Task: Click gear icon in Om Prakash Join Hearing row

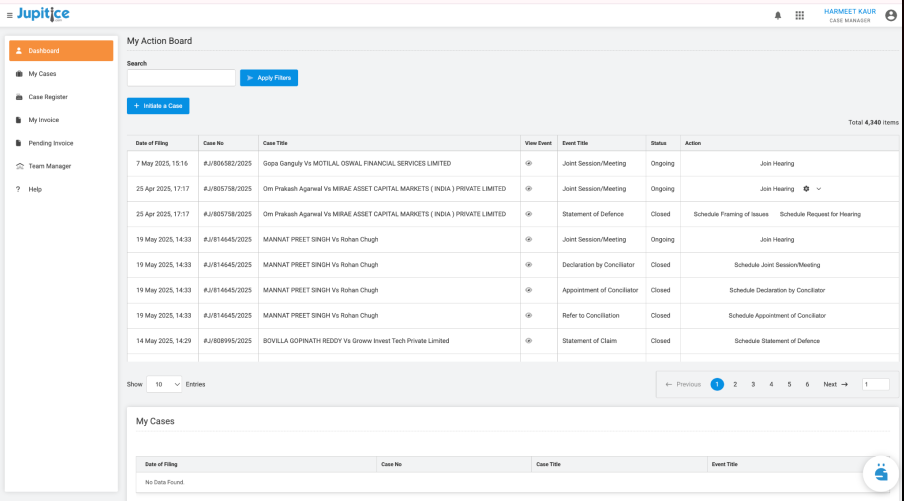Action: click(806, 189)
